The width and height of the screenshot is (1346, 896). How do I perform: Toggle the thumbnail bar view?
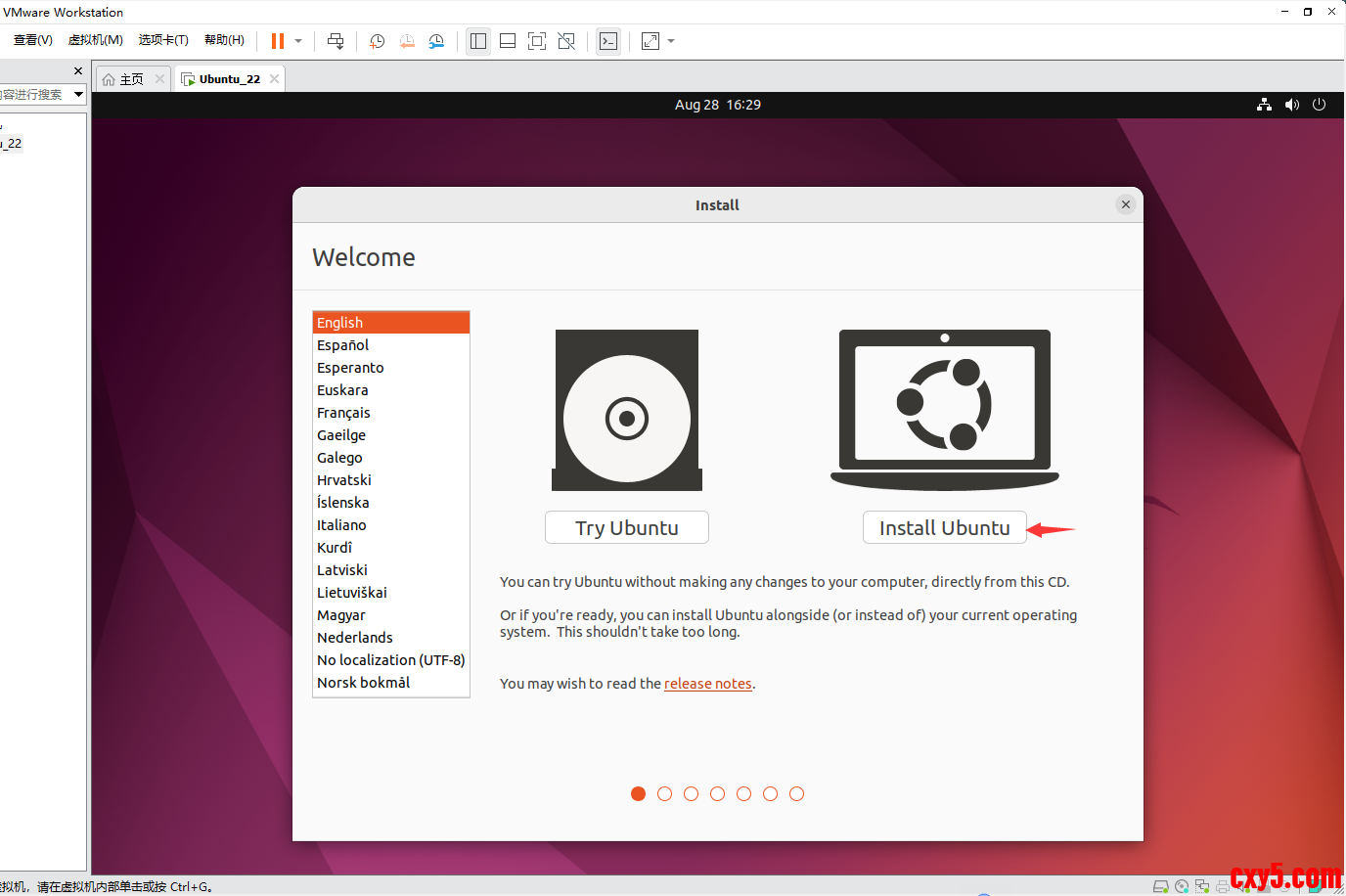click(508, 41)
